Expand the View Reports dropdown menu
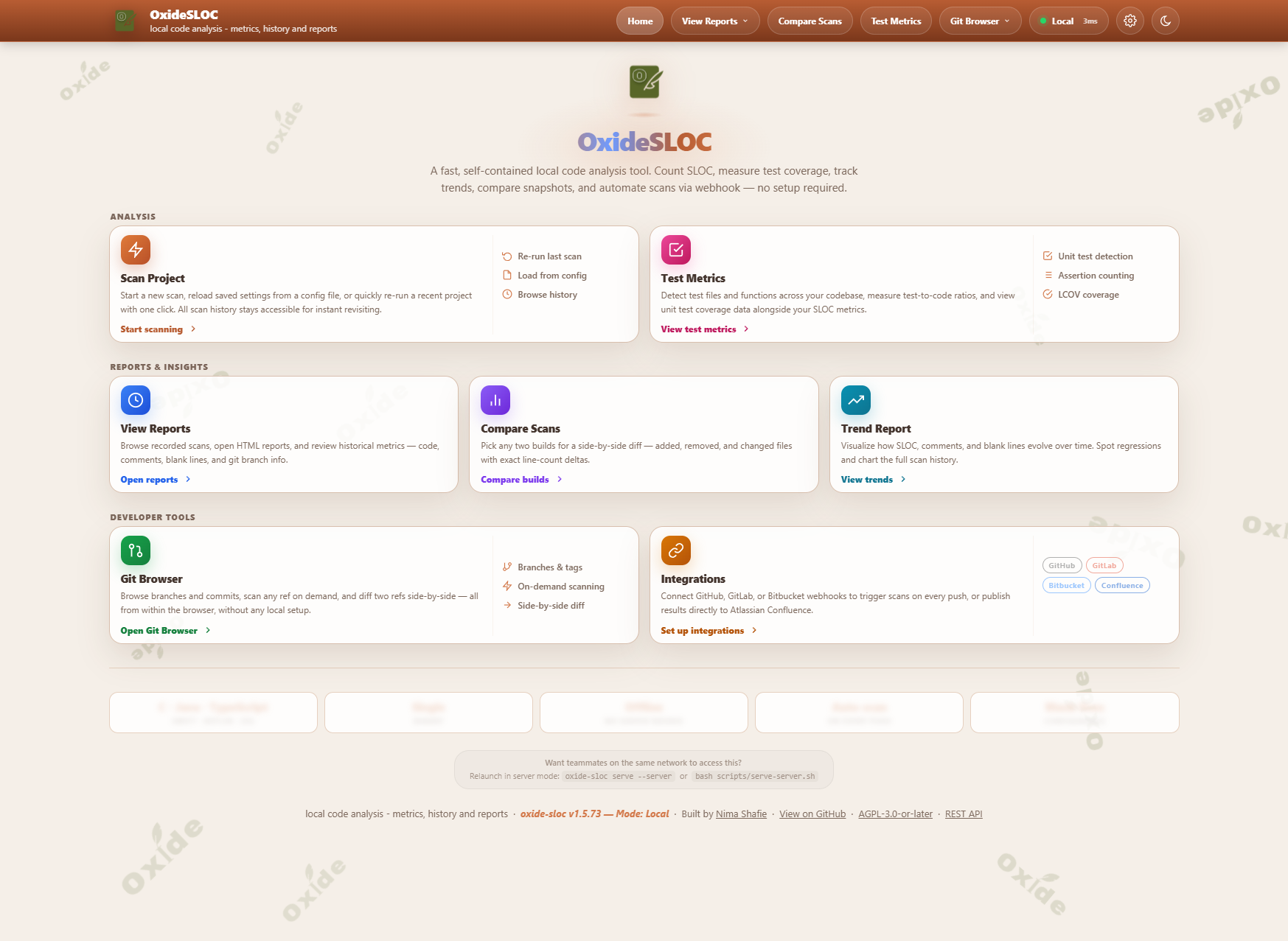The image size is (1288, 941). [x=715, y=21]
